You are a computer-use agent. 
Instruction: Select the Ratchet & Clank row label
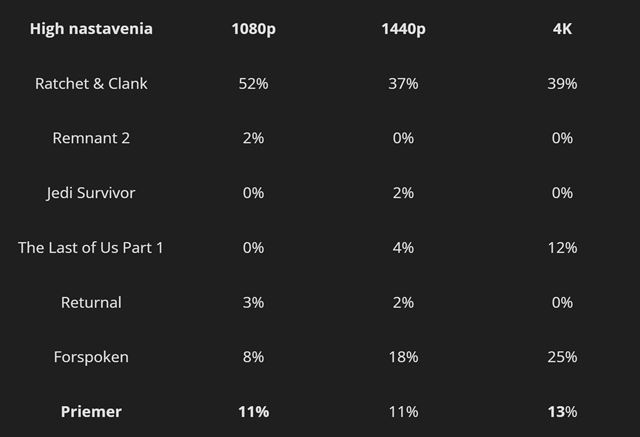(91, 84)
